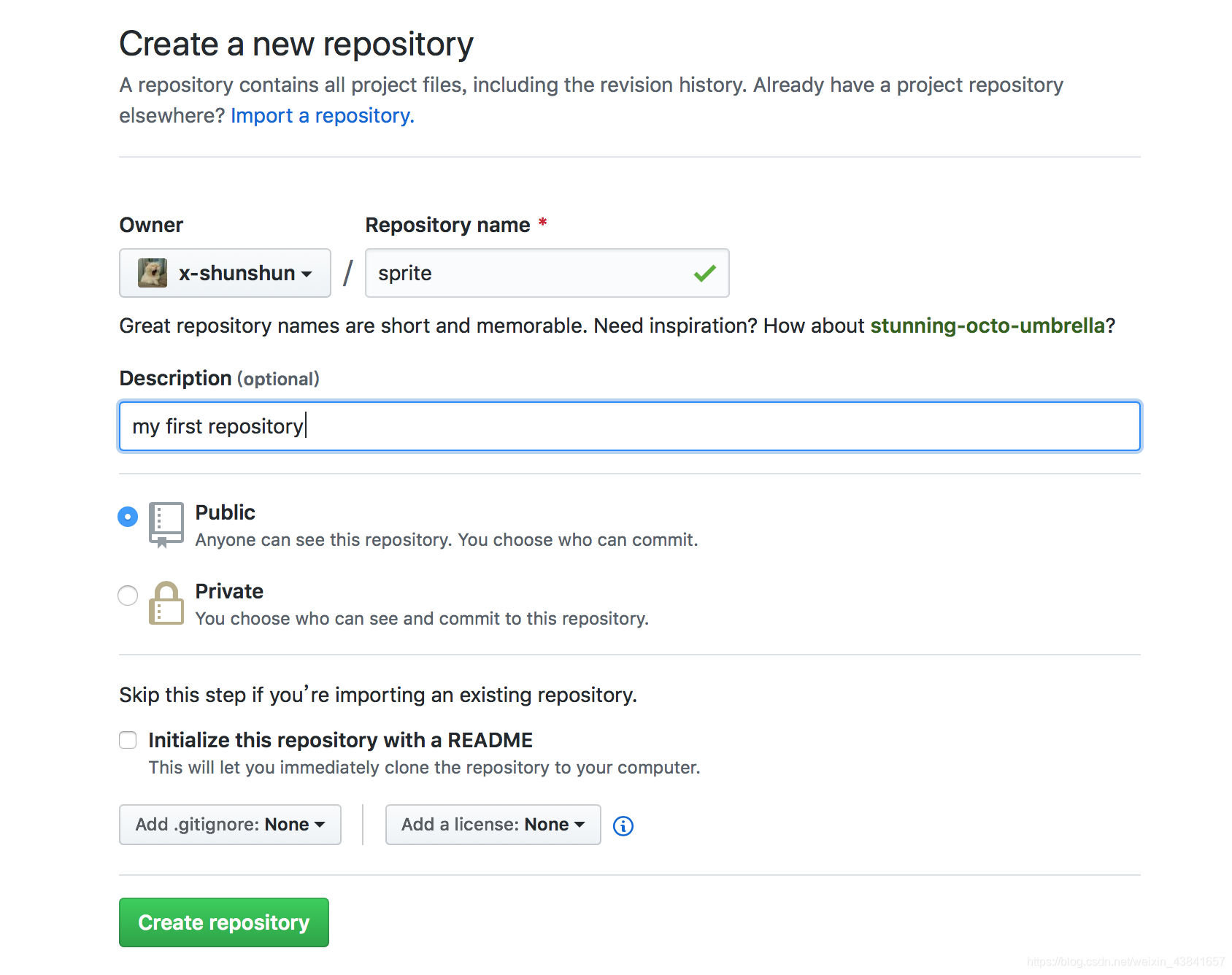Click the x-shunshun owner avatar image
The height and width of the screenshot is (975, 1232).
(x=153, y=273)
